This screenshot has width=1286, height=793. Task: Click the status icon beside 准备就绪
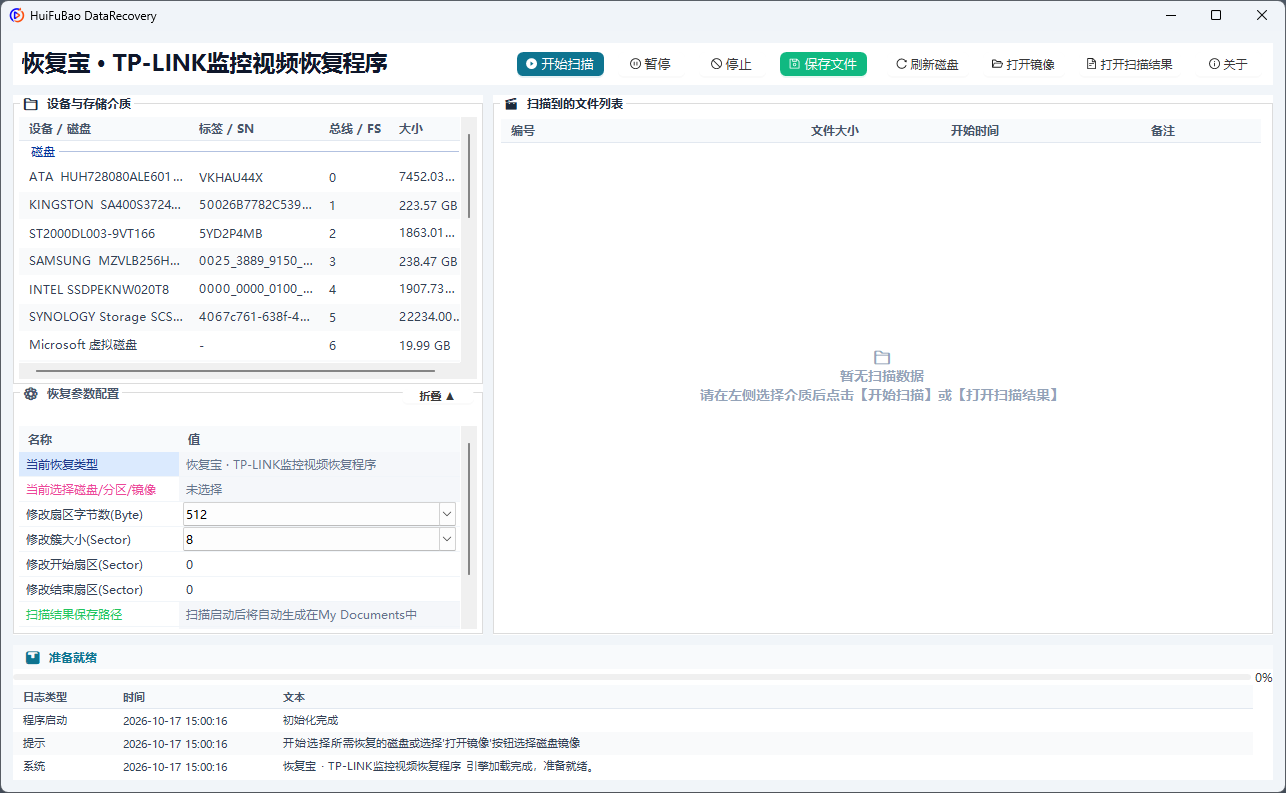(33, 658)
